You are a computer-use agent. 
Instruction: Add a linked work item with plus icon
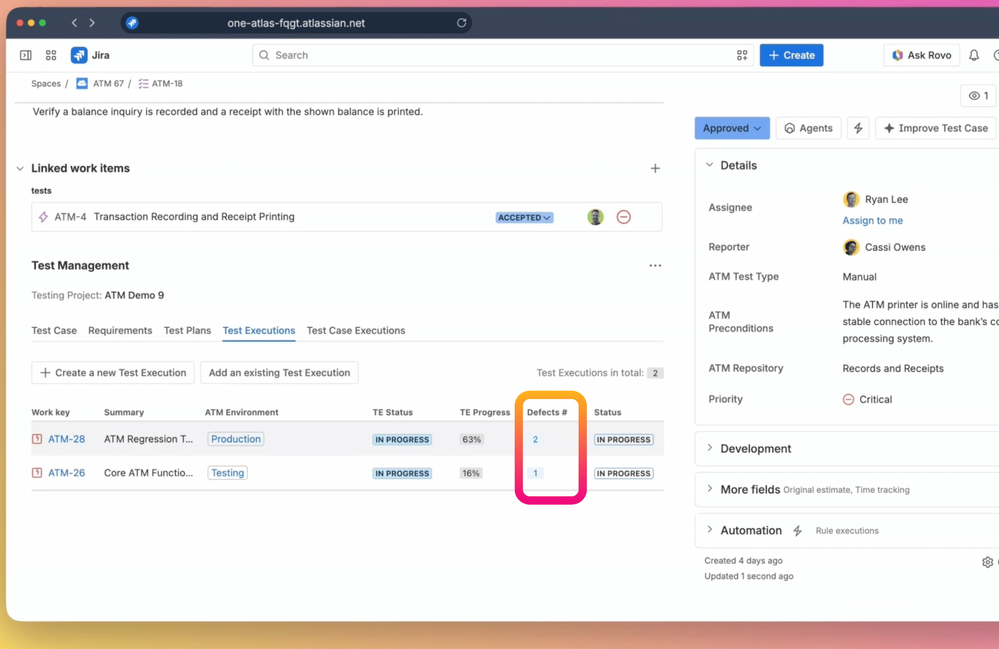pos(655,168)
